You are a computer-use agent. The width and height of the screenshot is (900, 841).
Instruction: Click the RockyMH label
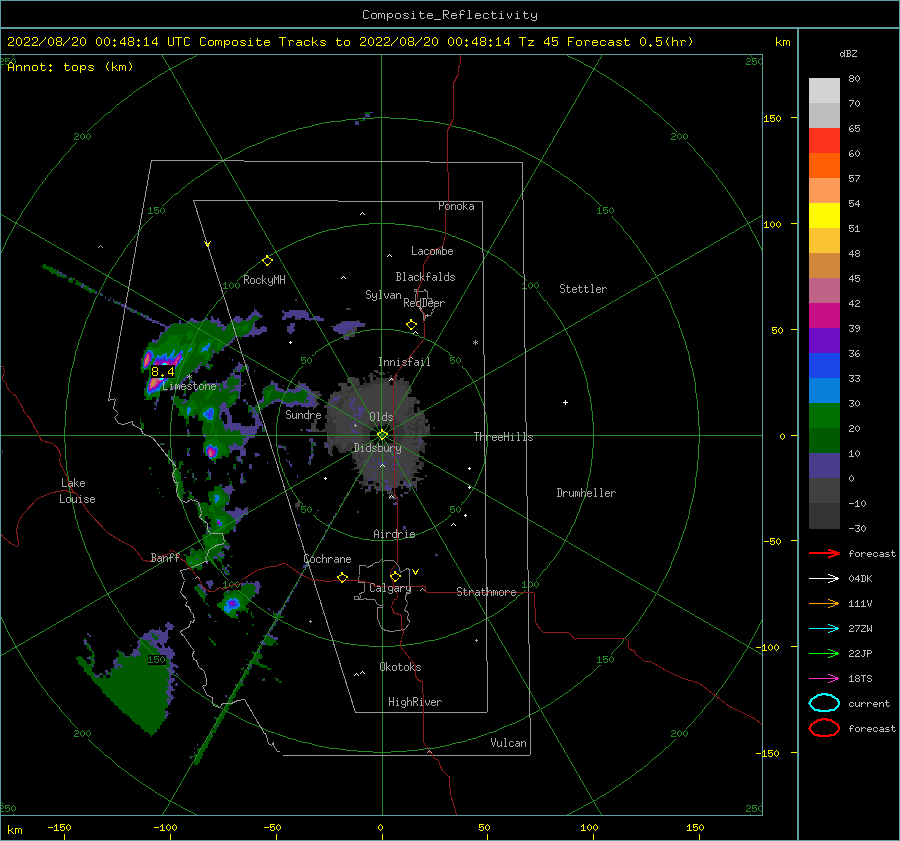264,280
